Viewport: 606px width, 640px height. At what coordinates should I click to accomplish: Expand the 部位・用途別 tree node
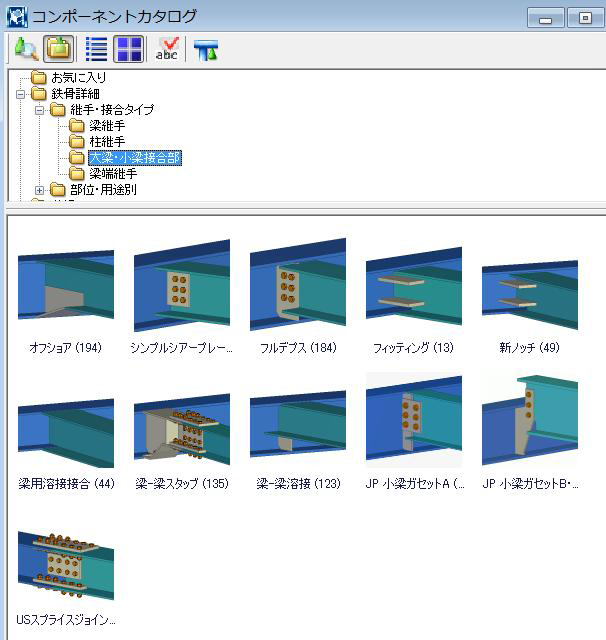pos(40,190)
